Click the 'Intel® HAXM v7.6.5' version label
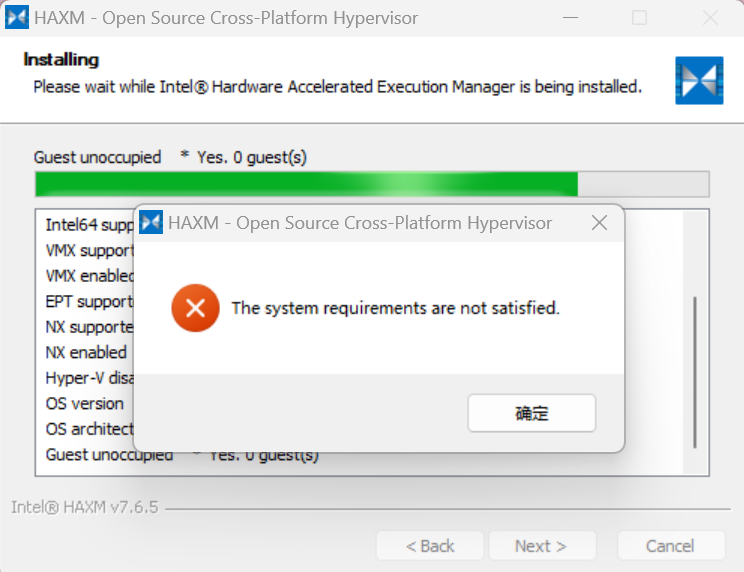Viewport: 744px width, 572px height. click(x=84, y=507)
